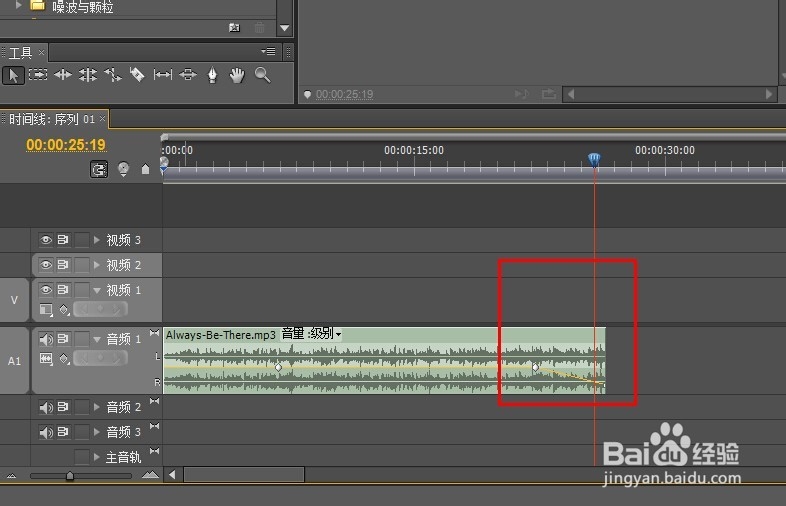Screen dimensions: 786x506
Task: Click the Set unnumbered marker icon
Action: click(x=145, y=169)
